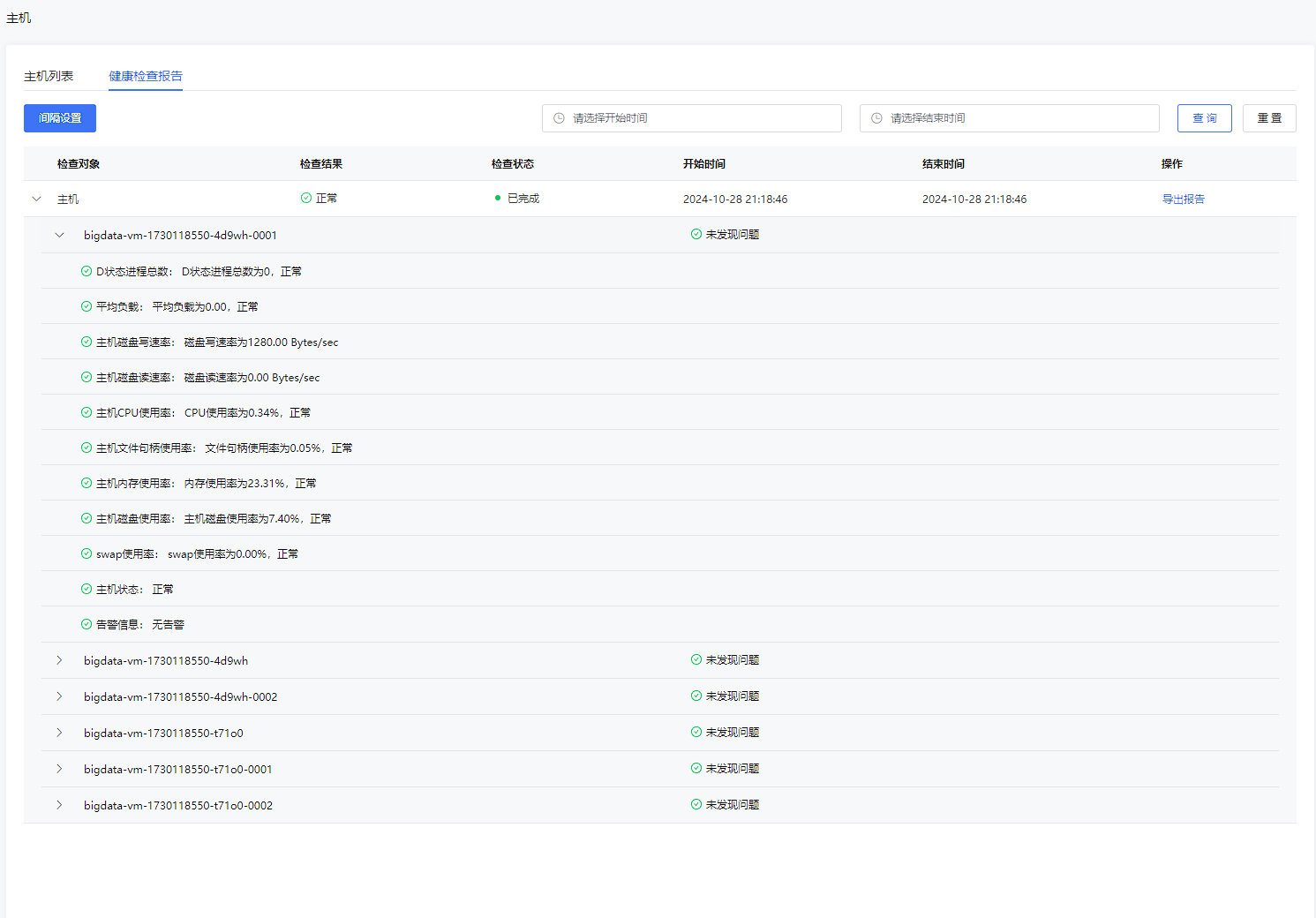Expand the bigdata-vm-1730118550-t71o0-0002 row
The height and width of the screenshot is (918, 1316).
tap(59, 805)
